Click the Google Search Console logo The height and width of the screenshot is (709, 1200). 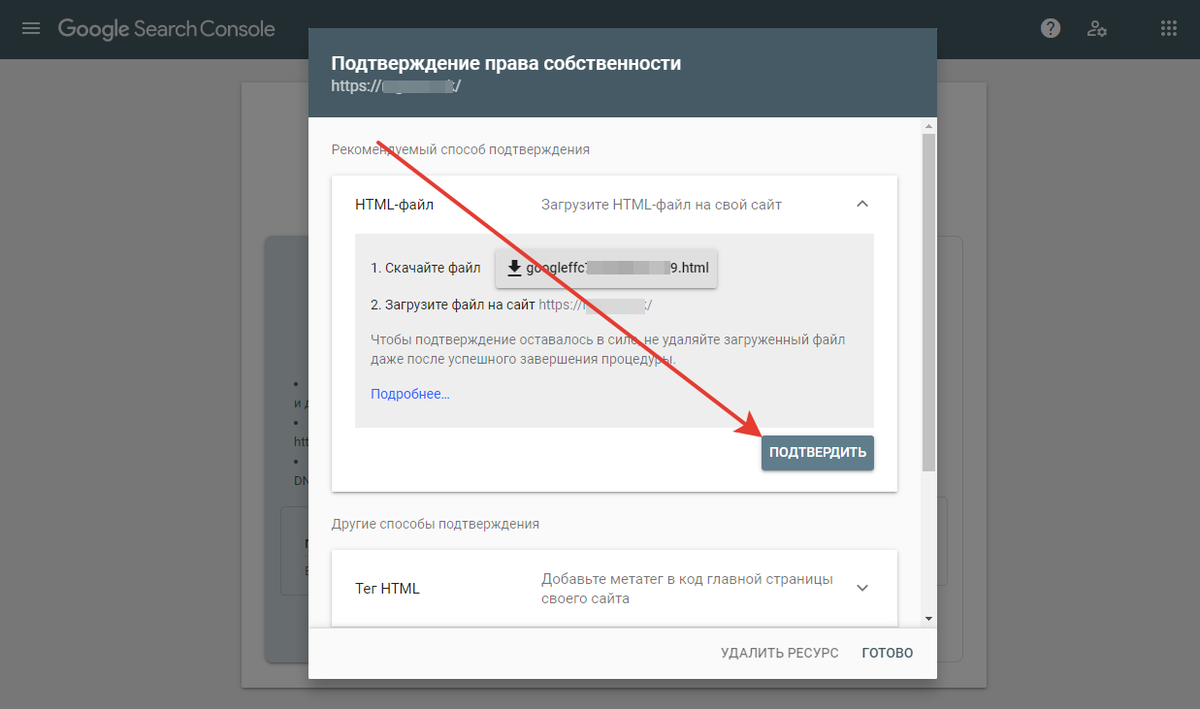click(x=166, y=29)
